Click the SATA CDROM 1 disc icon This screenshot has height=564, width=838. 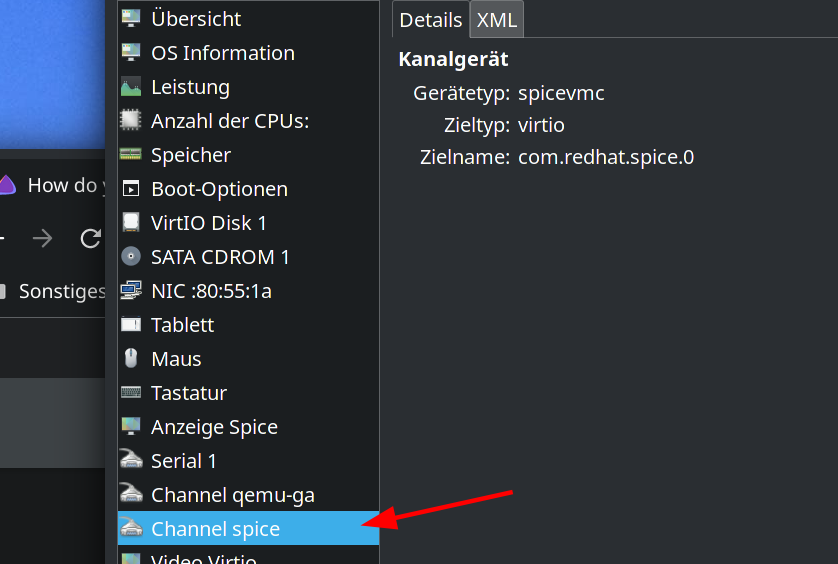point(131,257)
